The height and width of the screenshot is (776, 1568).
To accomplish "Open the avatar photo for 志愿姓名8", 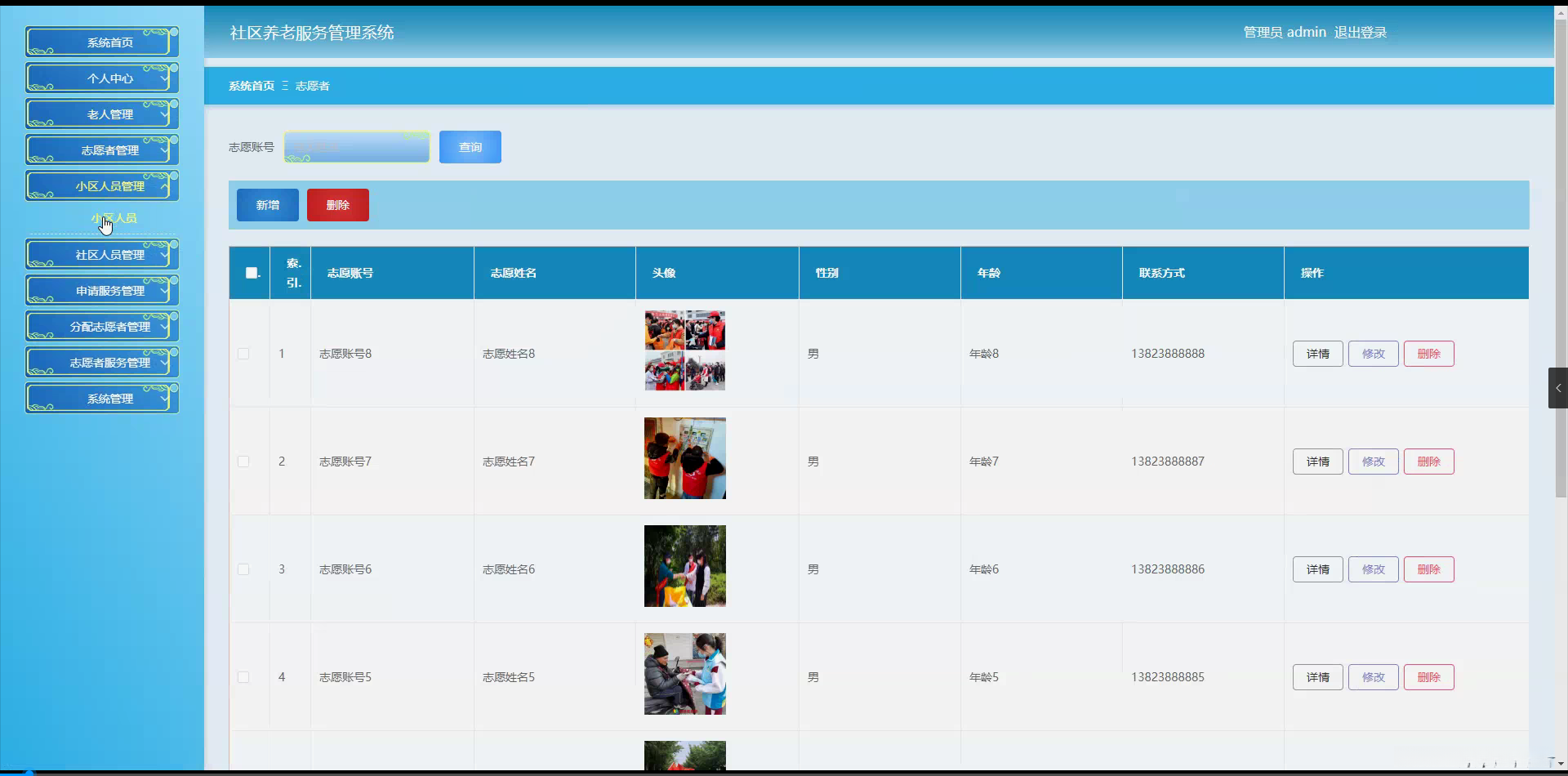I will click(685, 350).
